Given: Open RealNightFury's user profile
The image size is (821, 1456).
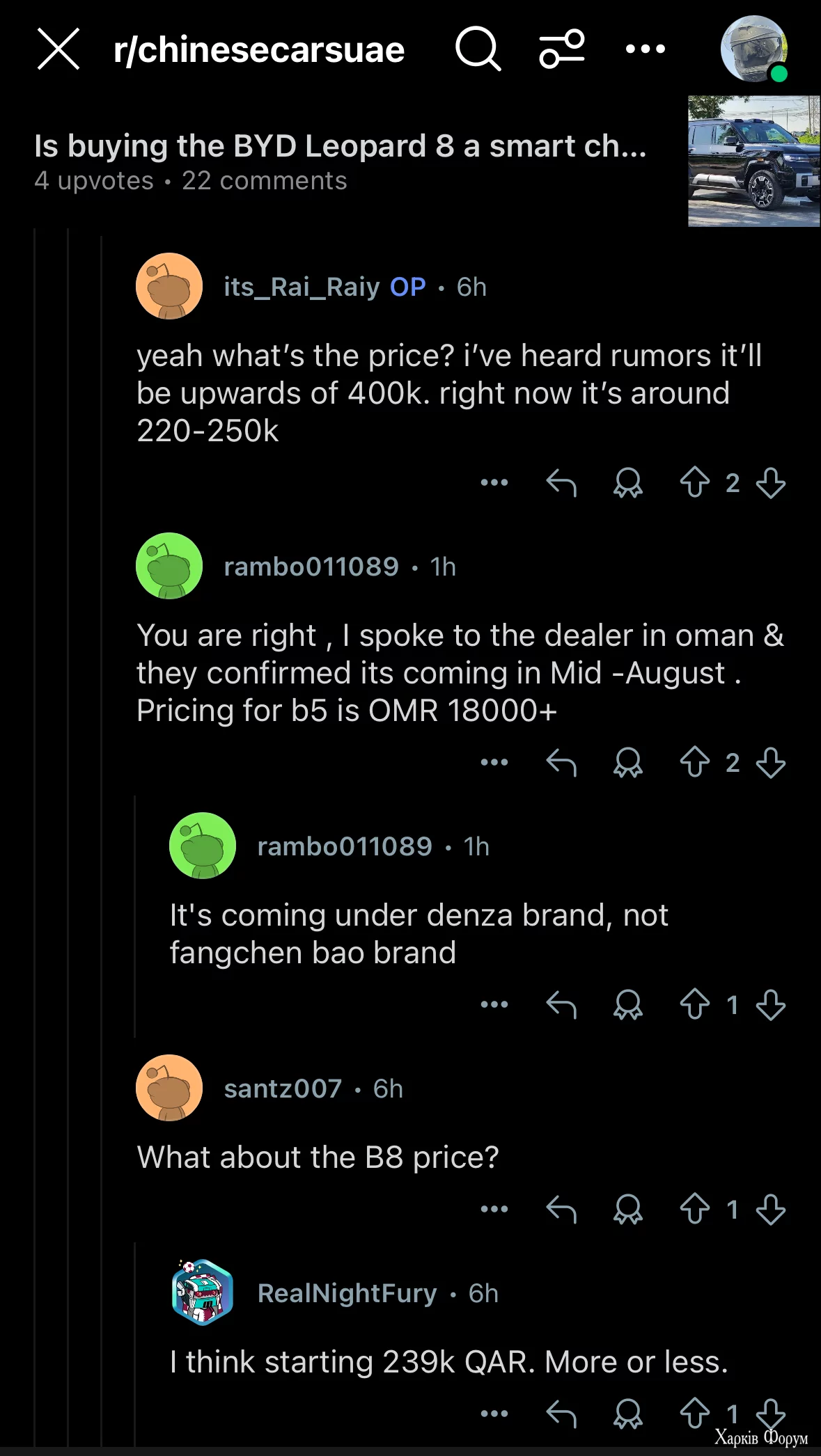Looking at the screenshot, I should (x=347, y=1293).
